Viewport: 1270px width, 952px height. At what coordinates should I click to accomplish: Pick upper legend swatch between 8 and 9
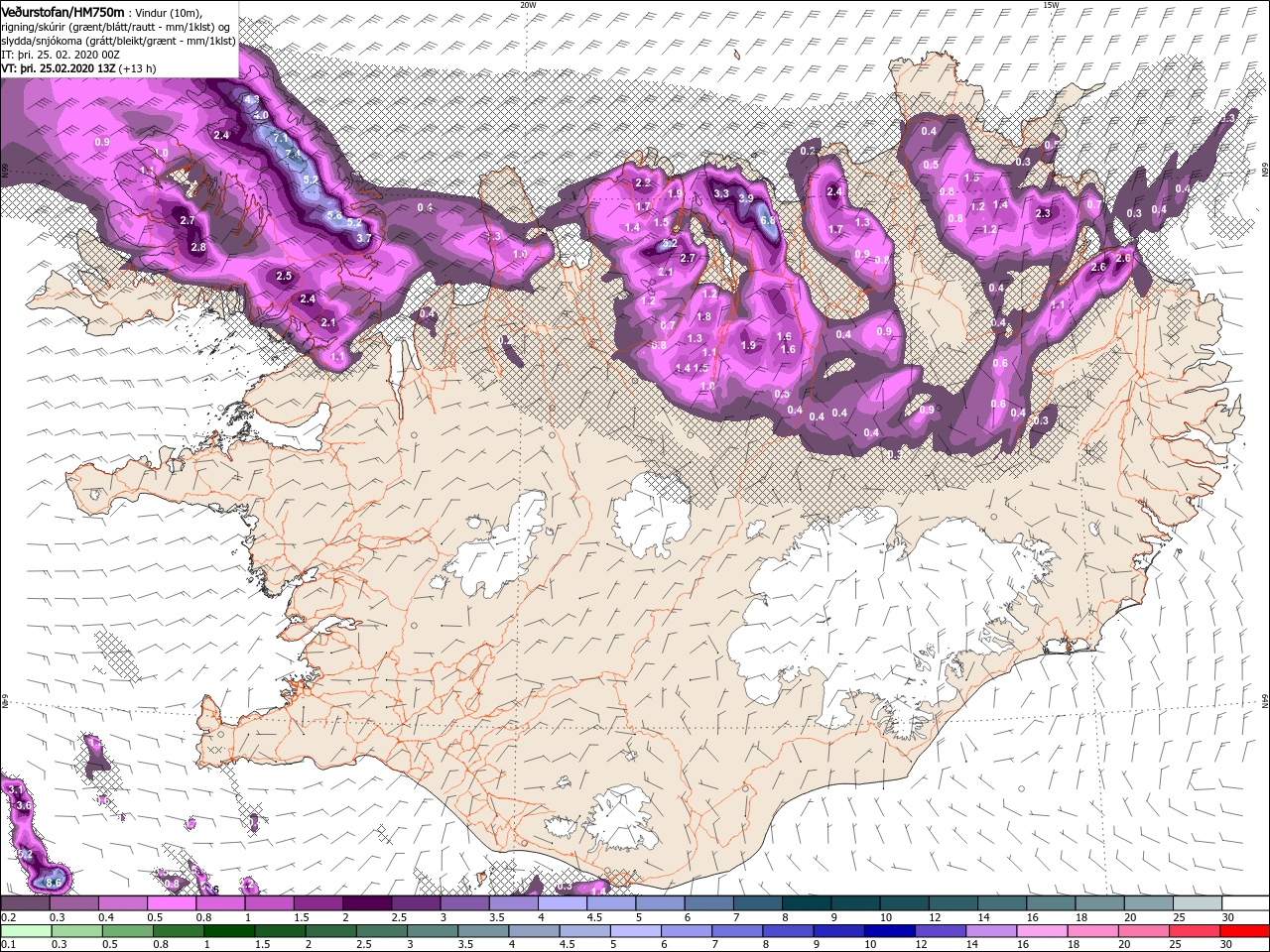pyautogui.click(x=806, y=903)
